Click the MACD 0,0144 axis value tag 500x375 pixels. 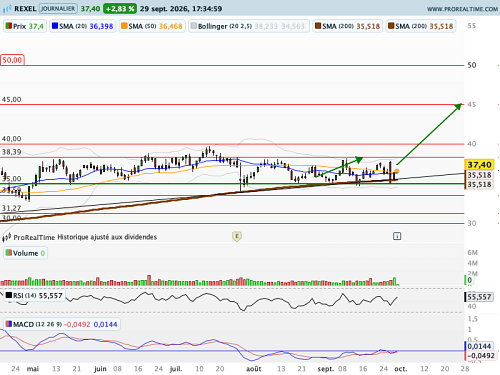pos(479,346)
